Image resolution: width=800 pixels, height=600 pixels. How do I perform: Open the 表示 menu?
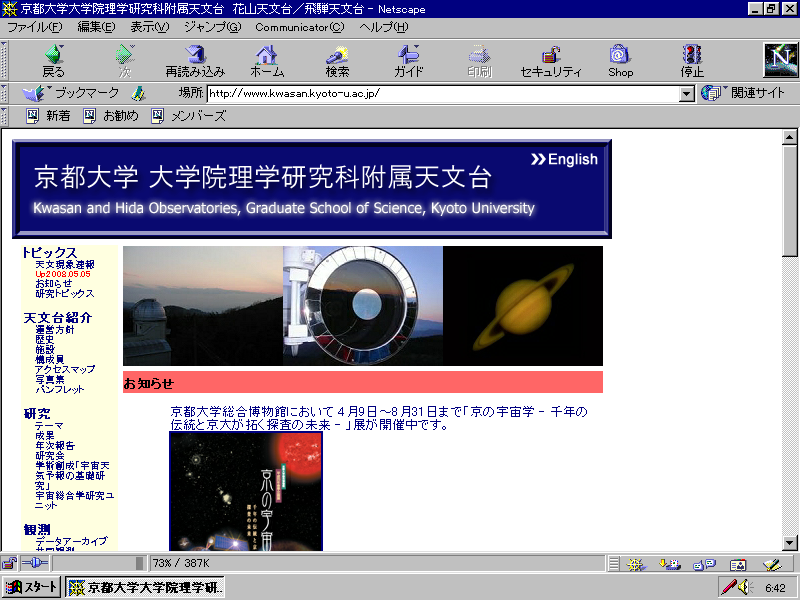tap(149, 27)
